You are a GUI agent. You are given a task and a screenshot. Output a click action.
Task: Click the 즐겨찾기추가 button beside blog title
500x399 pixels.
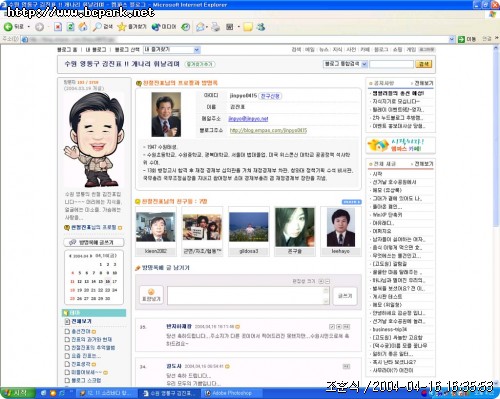pyautogui.click(x=200, y=64)
